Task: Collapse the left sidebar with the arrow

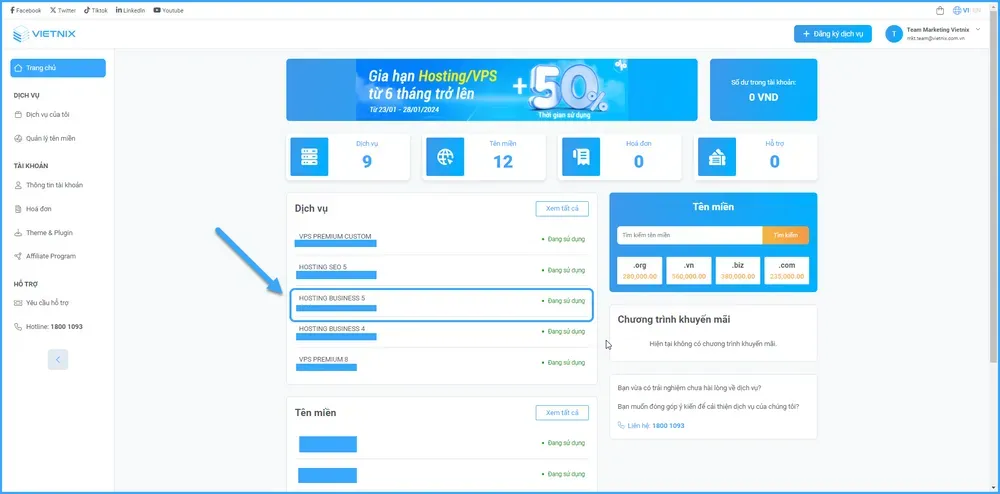Action: (58, 359)
